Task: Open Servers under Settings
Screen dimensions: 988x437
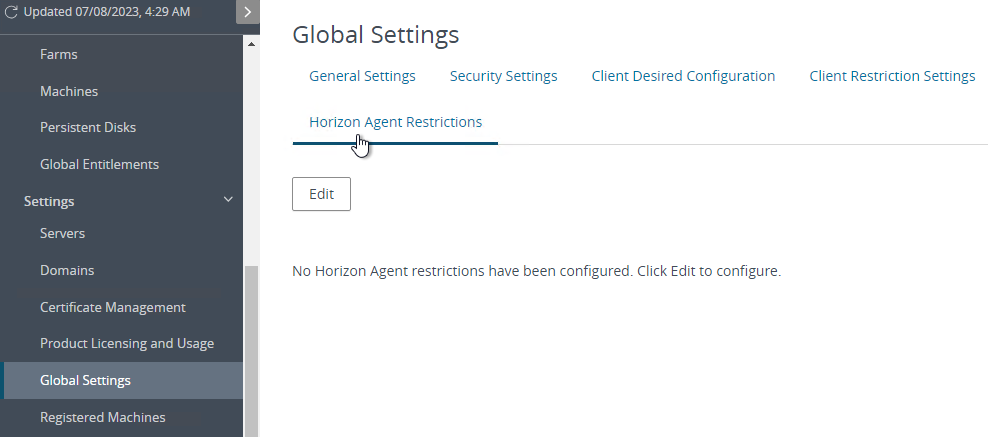Action: coord(62,233)
